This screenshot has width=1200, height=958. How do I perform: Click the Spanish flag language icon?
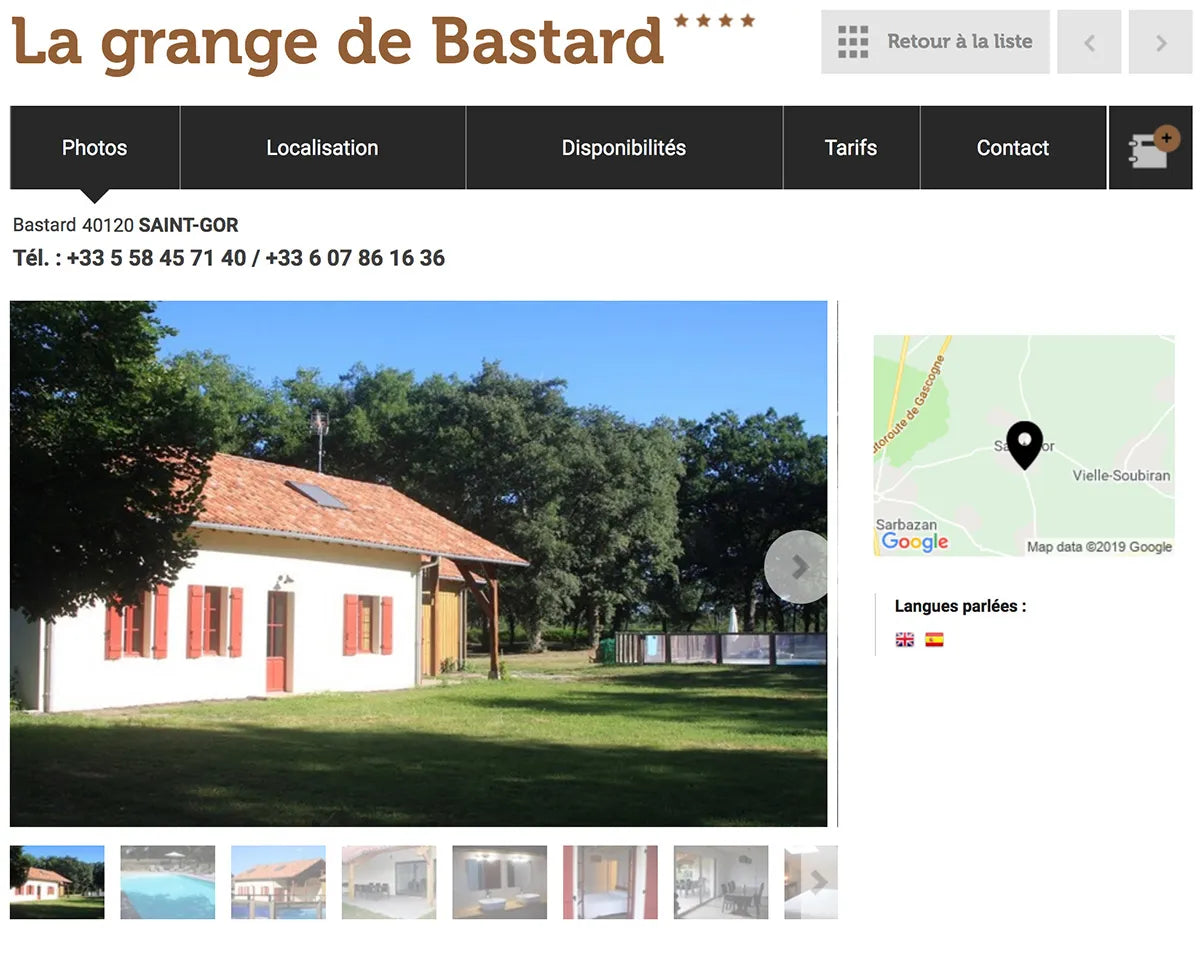934,640
